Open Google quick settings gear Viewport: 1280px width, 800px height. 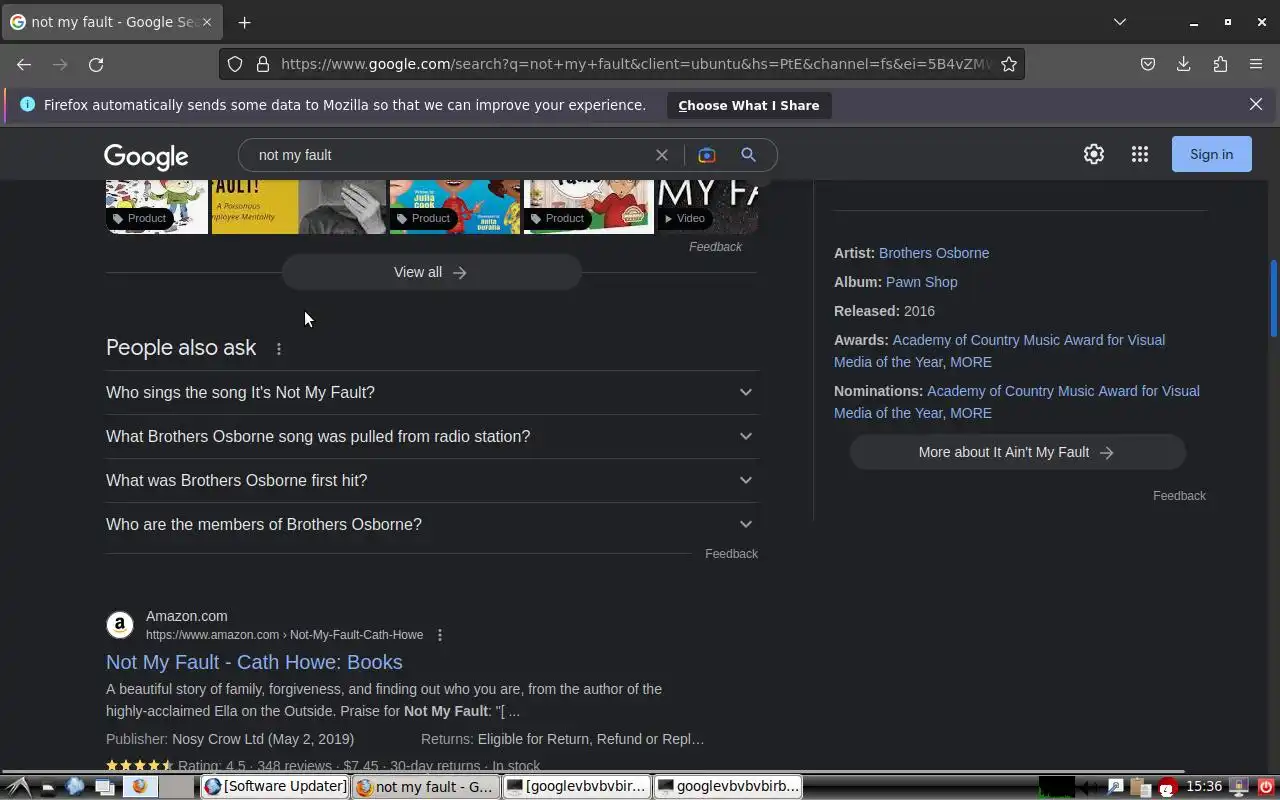(x=1094, y=154)
